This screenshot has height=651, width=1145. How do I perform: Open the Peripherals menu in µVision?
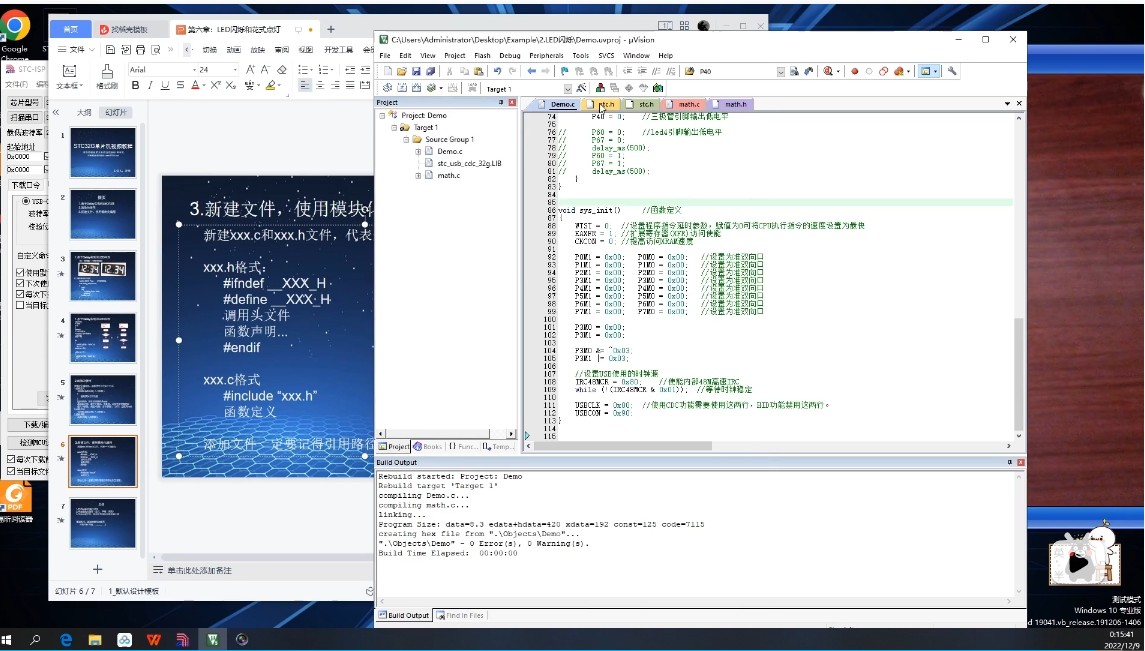point(546,55)
